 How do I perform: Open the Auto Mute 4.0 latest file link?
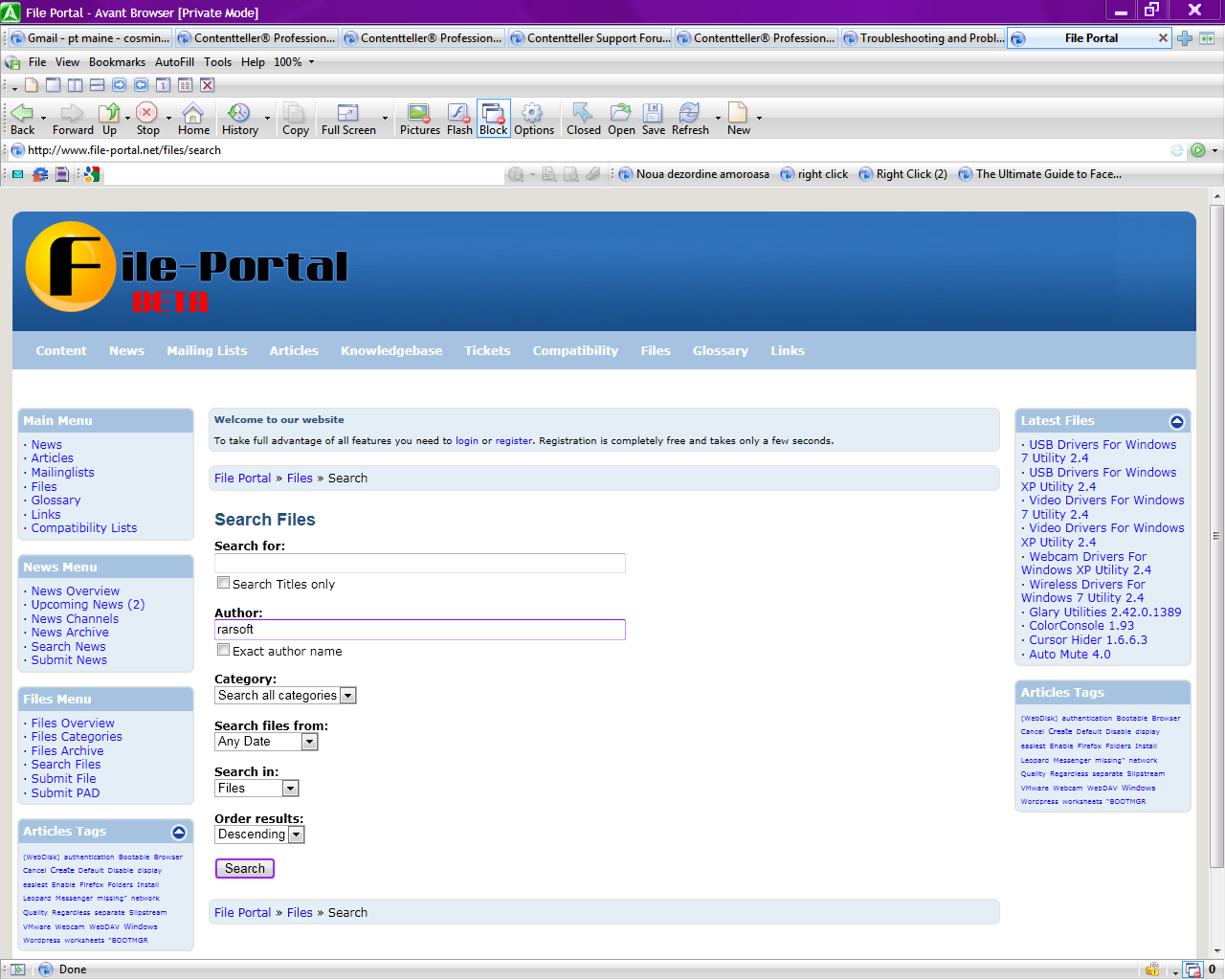click(x=1070, y=655)
